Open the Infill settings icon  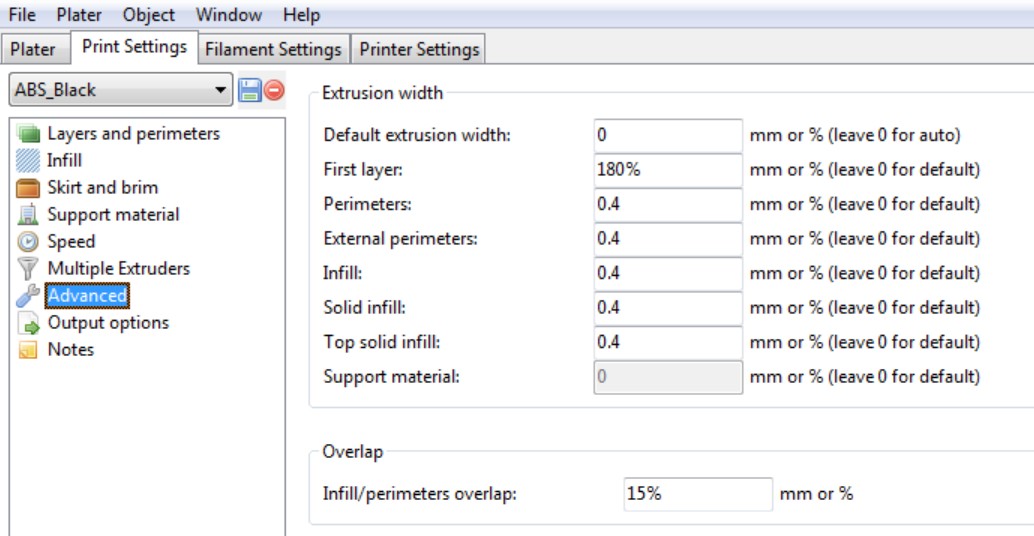tap(29, 161)
